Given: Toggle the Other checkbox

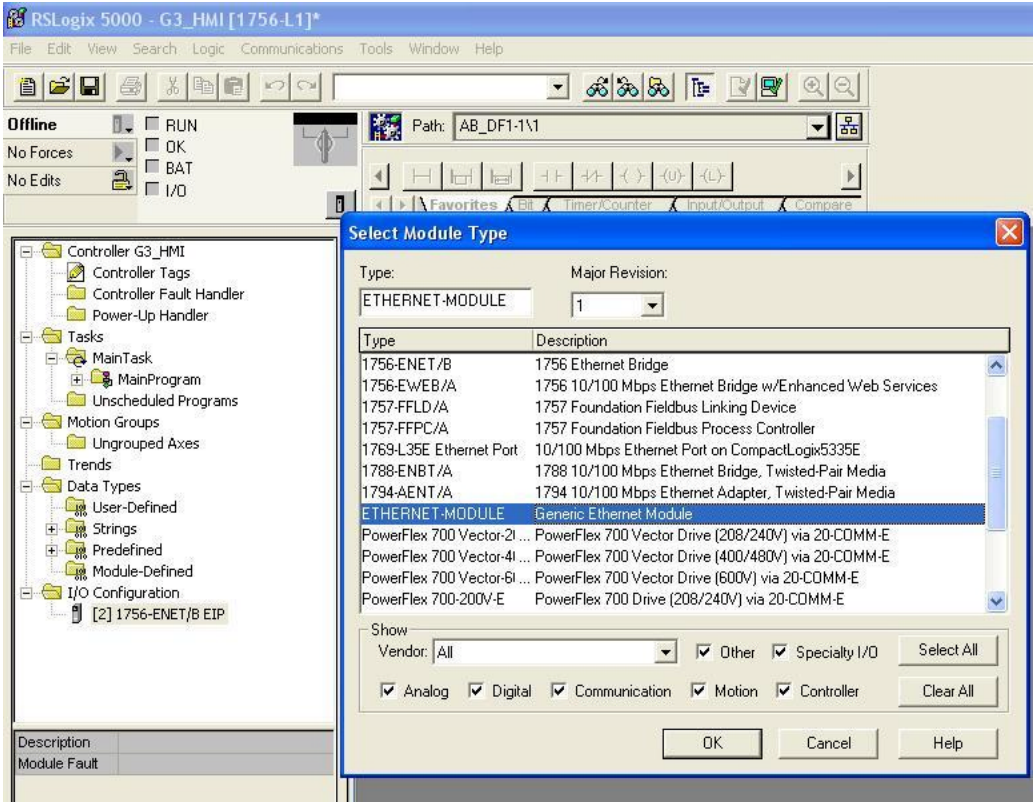Looking at the screenshot, I should (704, 652).
